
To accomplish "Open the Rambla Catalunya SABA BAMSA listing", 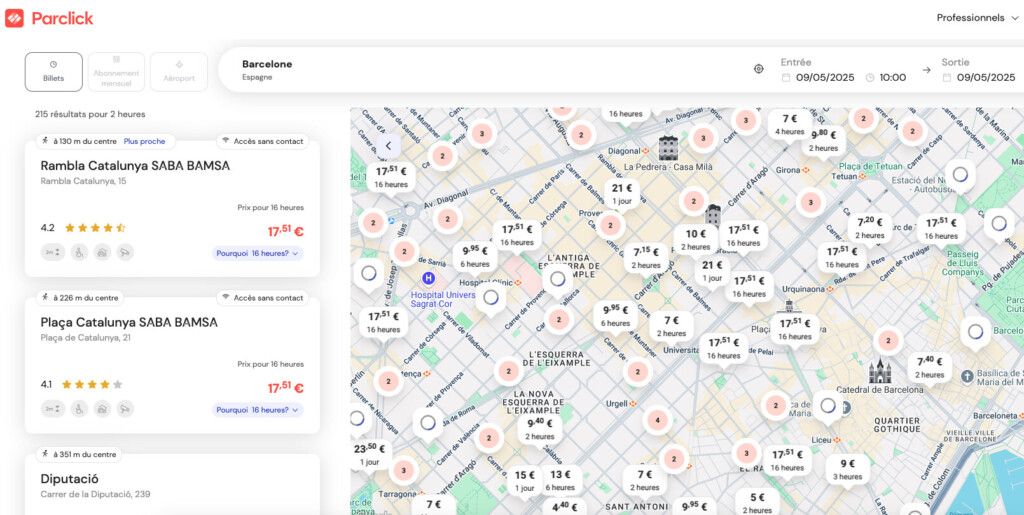I will 135,166.
